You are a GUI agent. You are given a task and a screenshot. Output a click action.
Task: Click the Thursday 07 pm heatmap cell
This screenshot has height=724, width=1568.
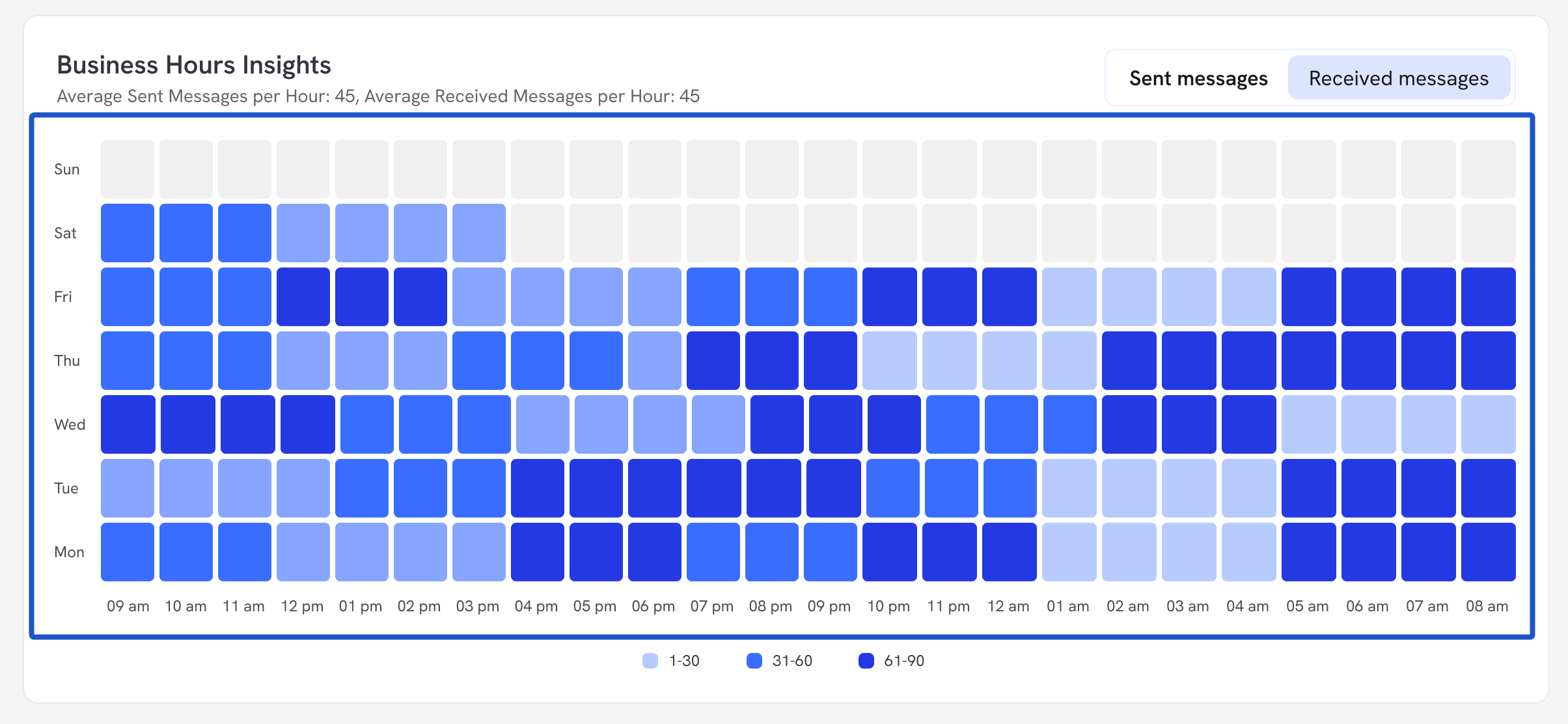[713, 361]
